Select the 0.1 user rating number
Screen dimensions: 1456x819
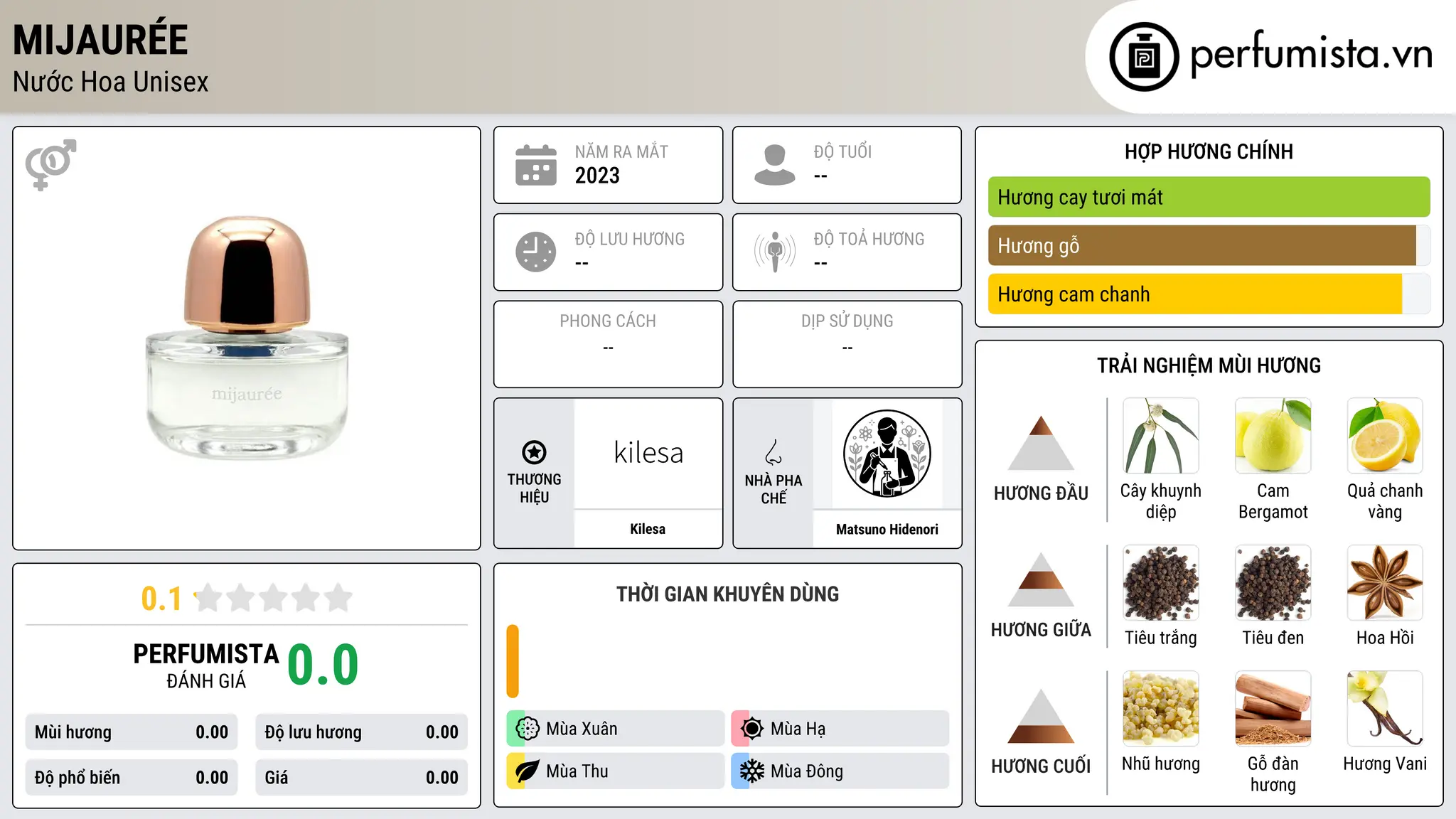[161, 599]
